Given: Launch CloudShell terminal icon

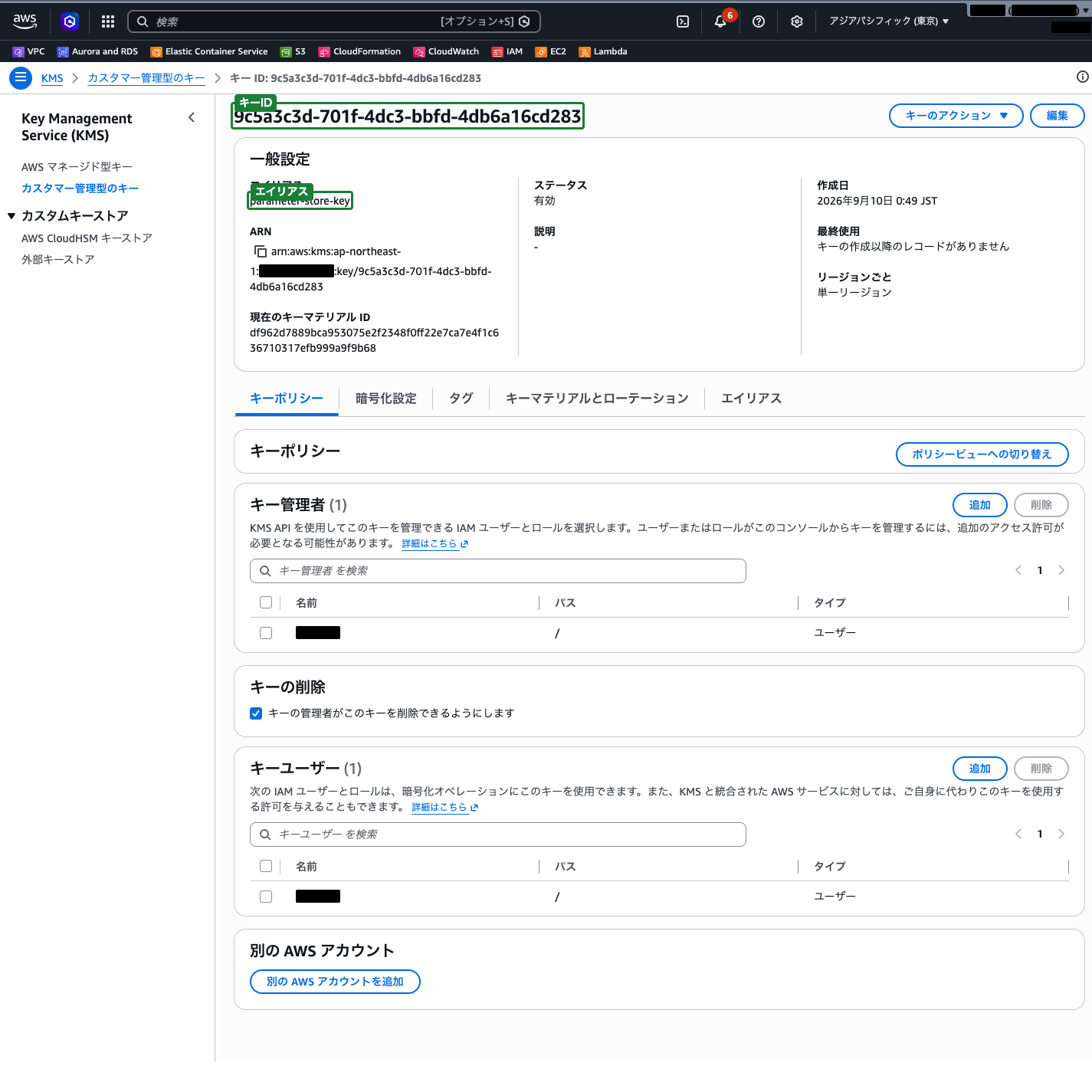Looking at the screenshot, I should tap(683, 21).
